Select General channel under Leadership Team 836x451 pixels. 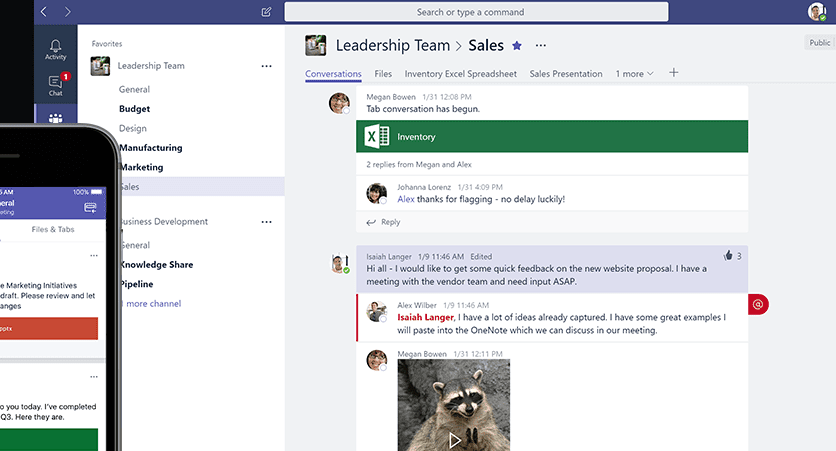[134, 90]
